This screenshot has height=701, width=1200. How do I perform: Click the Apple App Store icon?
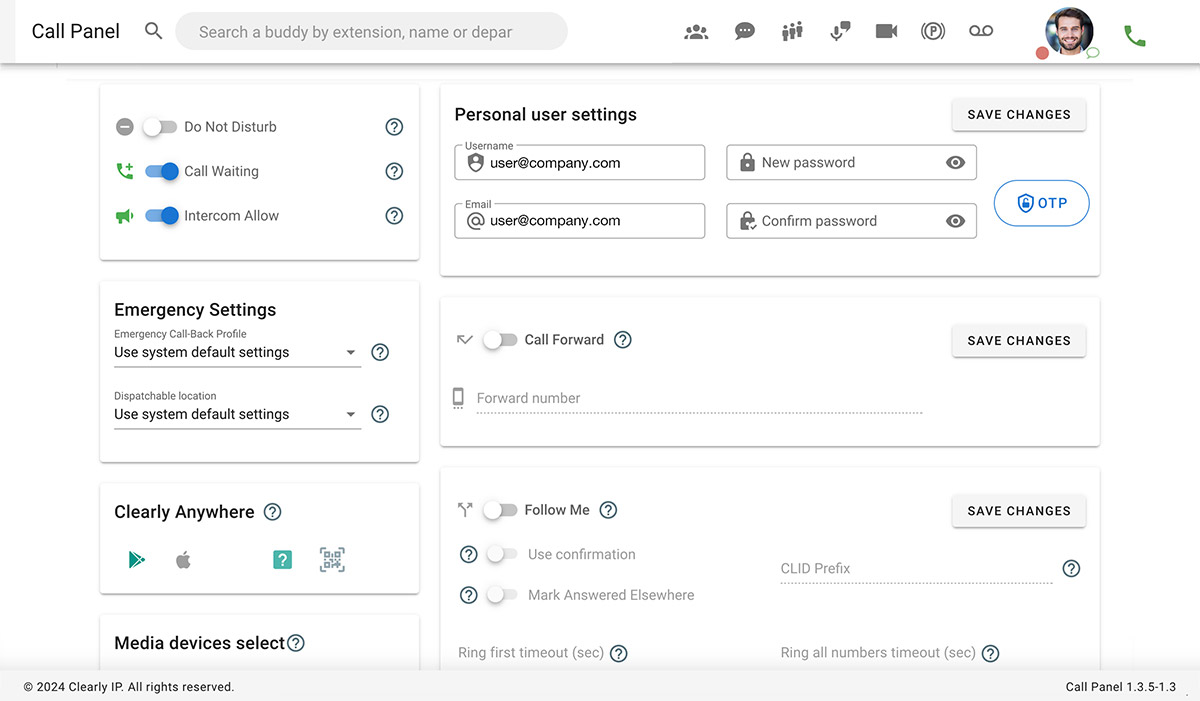pyautogui.click(x=183, y=560)
